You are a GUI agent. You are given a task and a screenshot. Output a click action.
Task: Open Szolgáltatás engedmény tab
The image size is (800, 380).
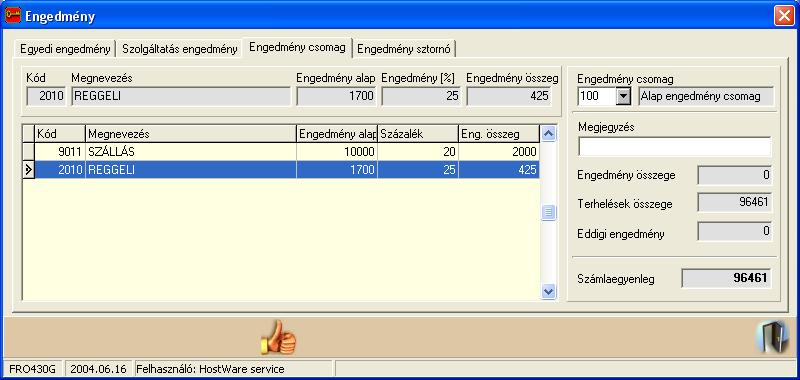pyautogui.click(x=180, y=49)
